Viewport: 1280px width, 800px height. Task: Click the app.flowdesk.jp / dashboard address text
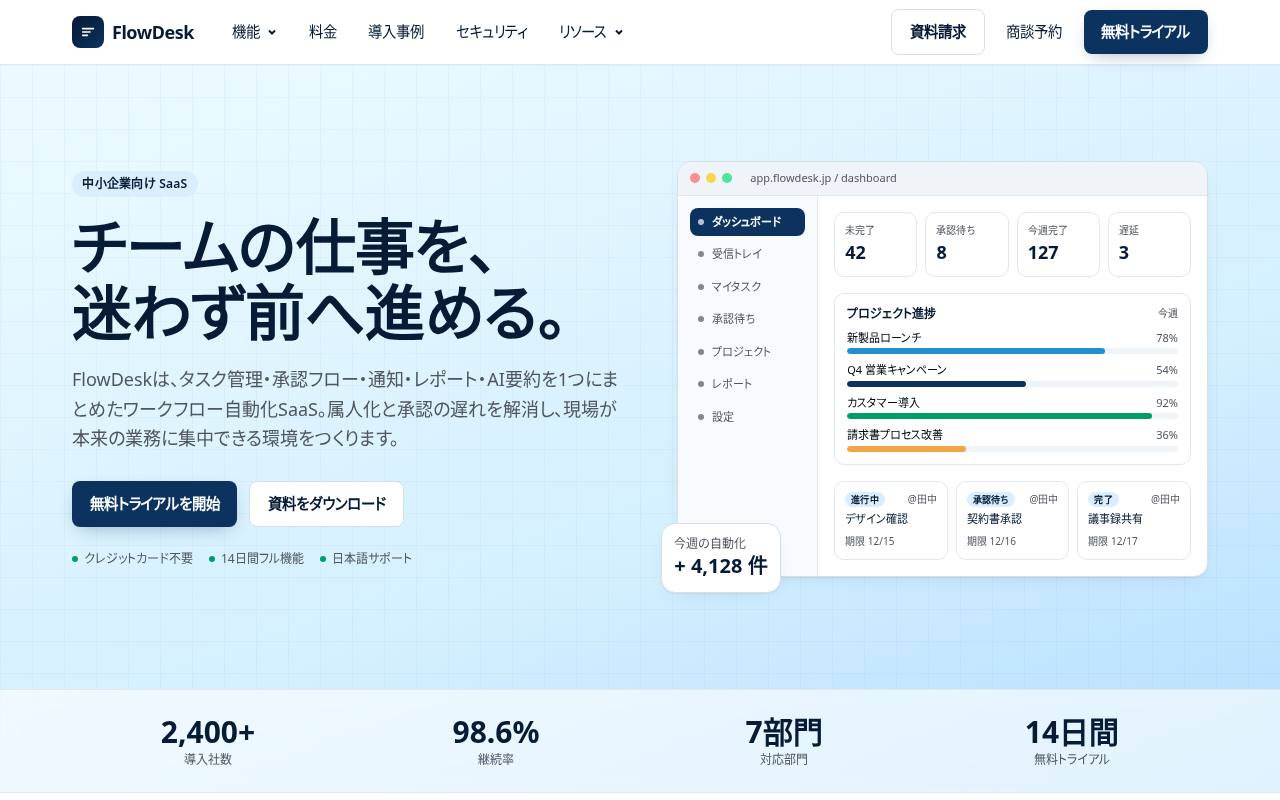coord(823,178)
